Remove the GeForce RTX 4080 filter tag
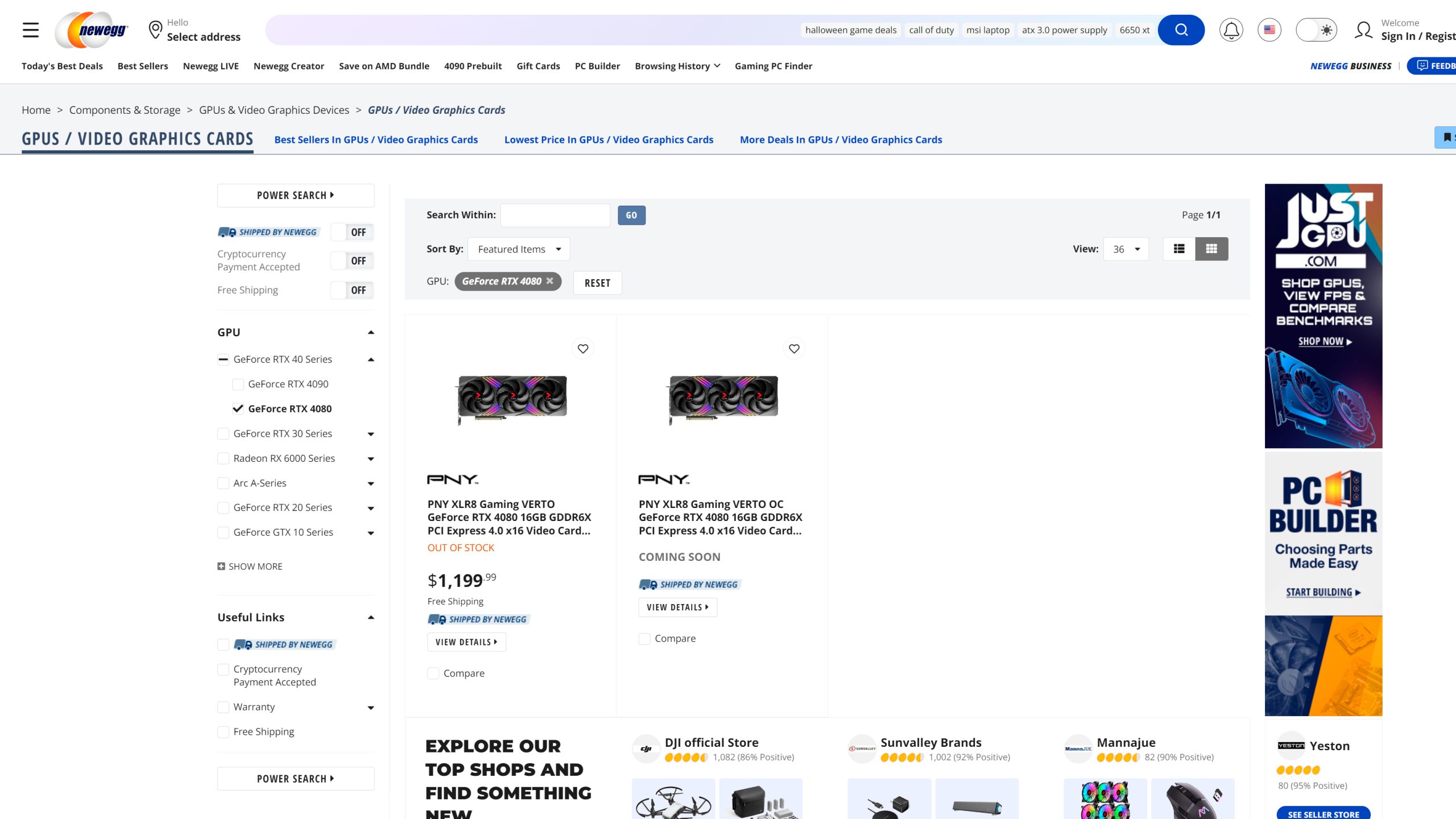The height and width of the screenshot is (819, 1456). (549, 281)
